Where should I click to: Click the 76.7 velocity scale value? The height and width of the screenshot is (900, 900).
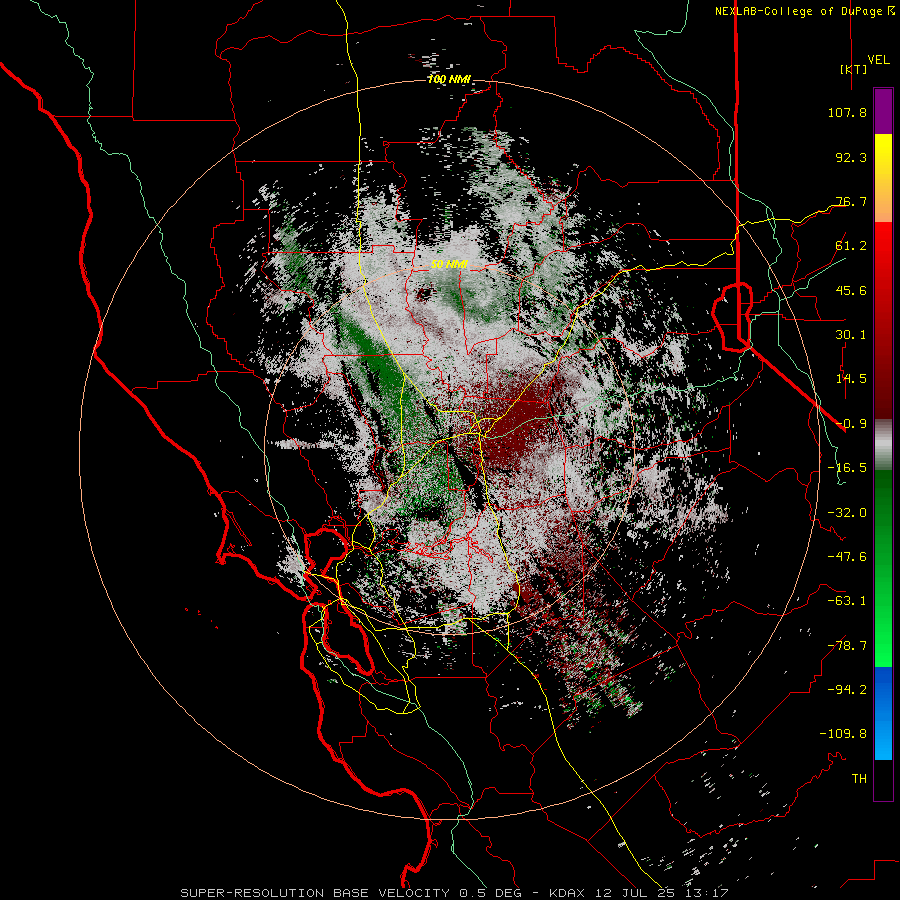pyautogui.click(x=851, y=201)
